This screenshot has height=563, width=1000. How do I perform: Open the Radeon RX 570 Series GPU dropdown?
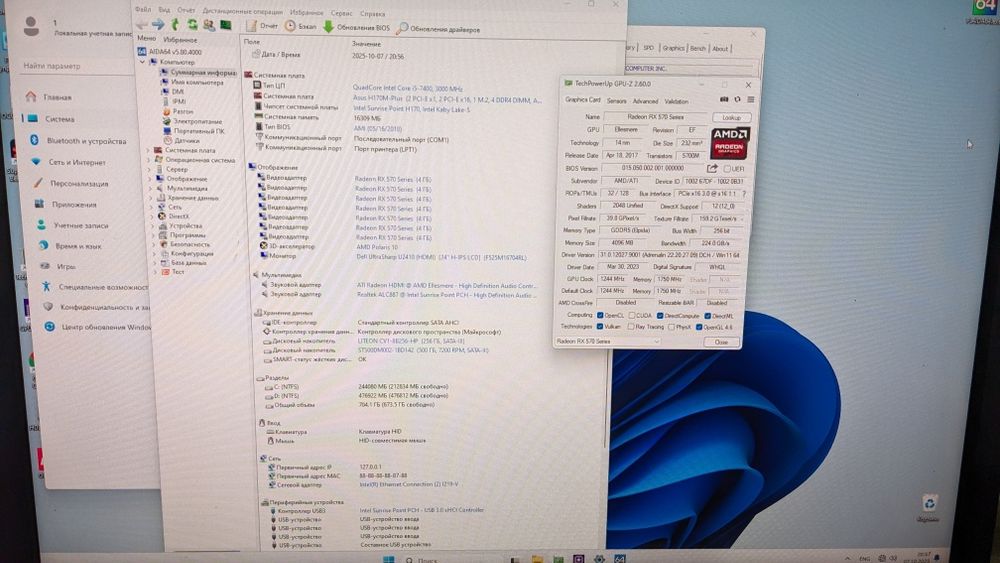click(607, 341)
